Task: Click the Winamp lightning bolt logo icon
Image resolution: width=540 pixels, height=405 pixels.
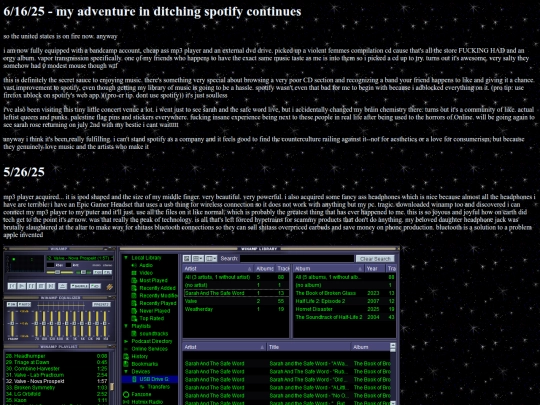Action: 110,287
